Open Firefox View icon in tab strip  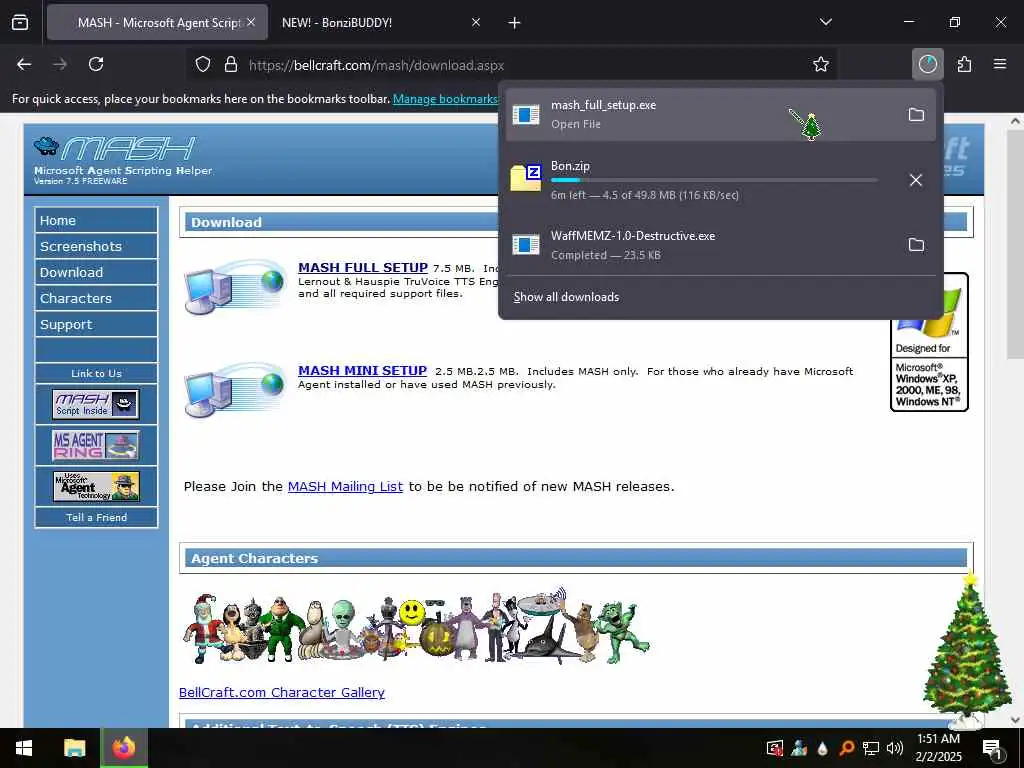tap(20, 22)
